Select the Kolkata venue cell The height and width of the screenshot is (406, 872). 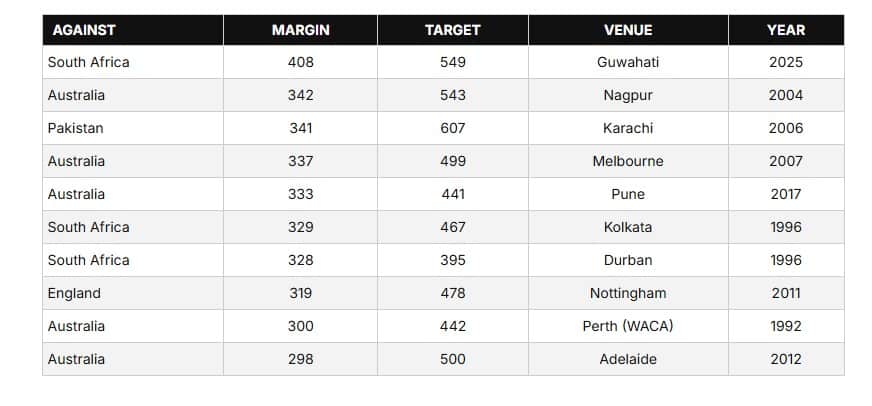point(628,227)
